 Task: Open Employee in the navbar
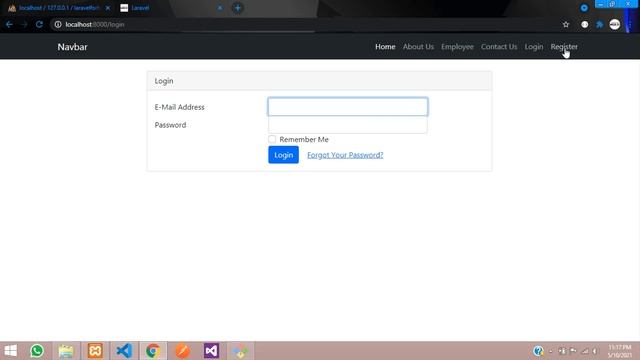(x=457, y=47)
